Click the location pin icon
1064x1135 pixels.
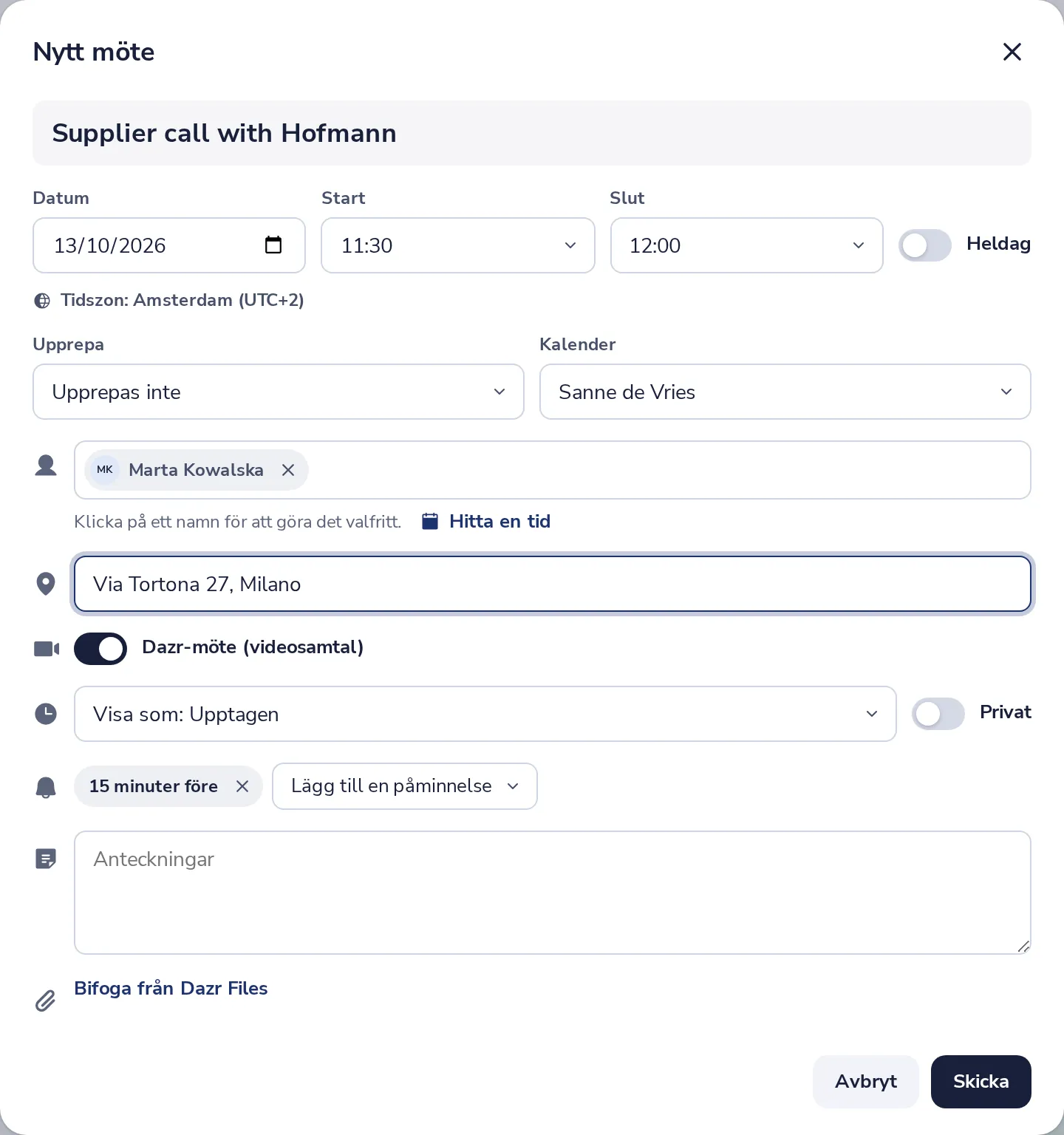[46, 584]
